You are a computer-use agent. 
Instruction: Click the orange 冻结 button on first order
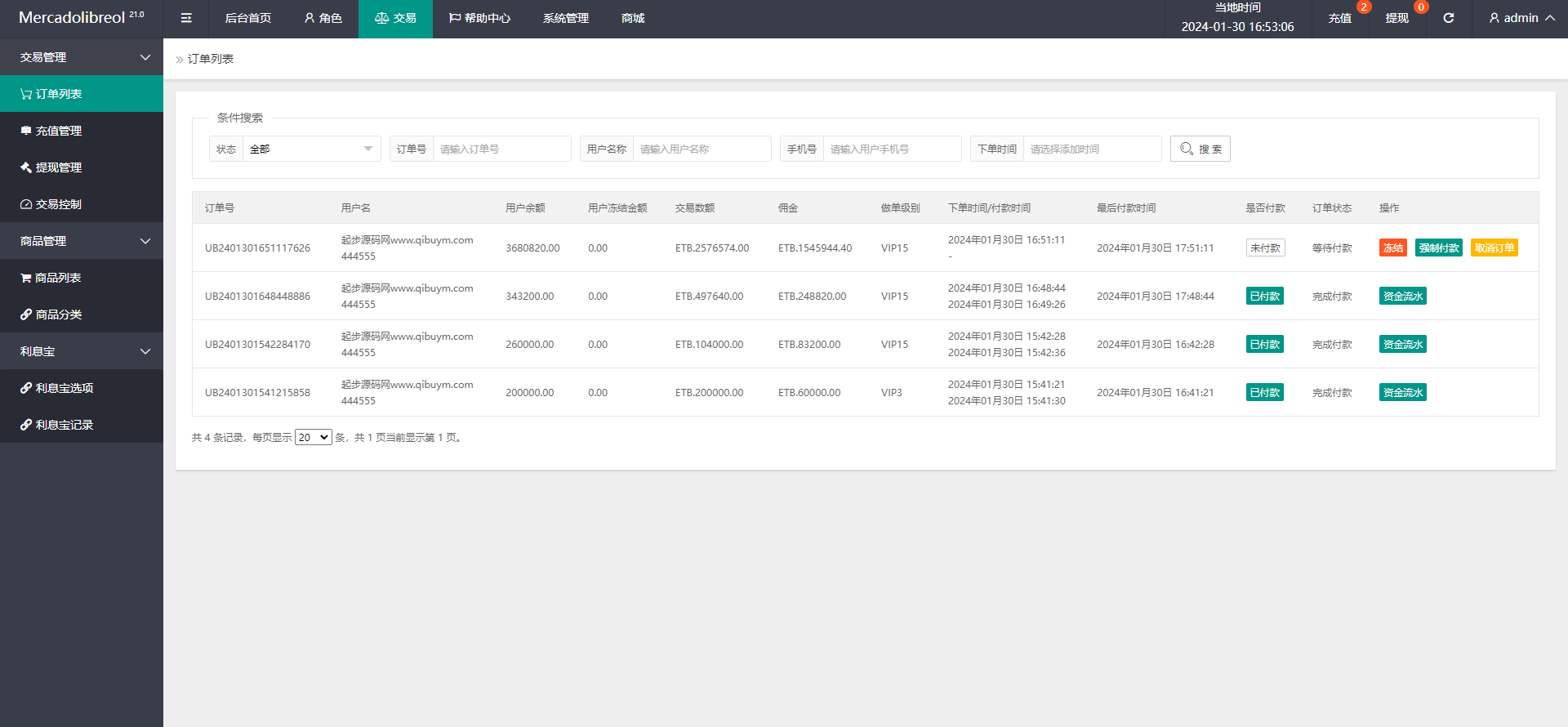(1393, 248)
